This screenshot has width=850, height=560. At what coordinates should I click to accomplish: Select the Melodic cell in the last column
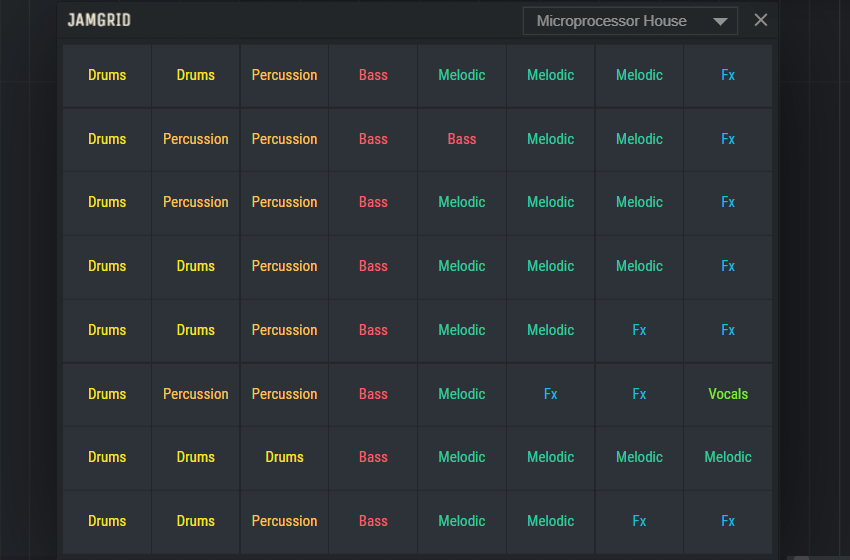click(x=728, y=457)
